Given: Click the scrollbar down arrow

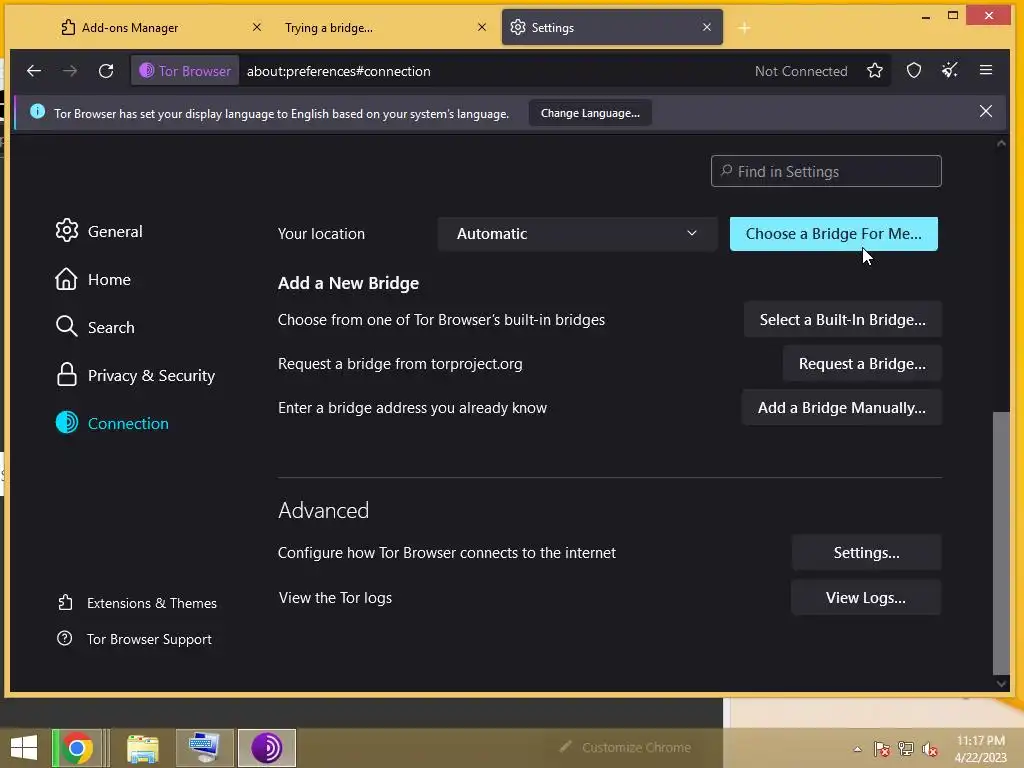Looking at the screenshot, I should pyautogui.click(x=1000, y=684).
